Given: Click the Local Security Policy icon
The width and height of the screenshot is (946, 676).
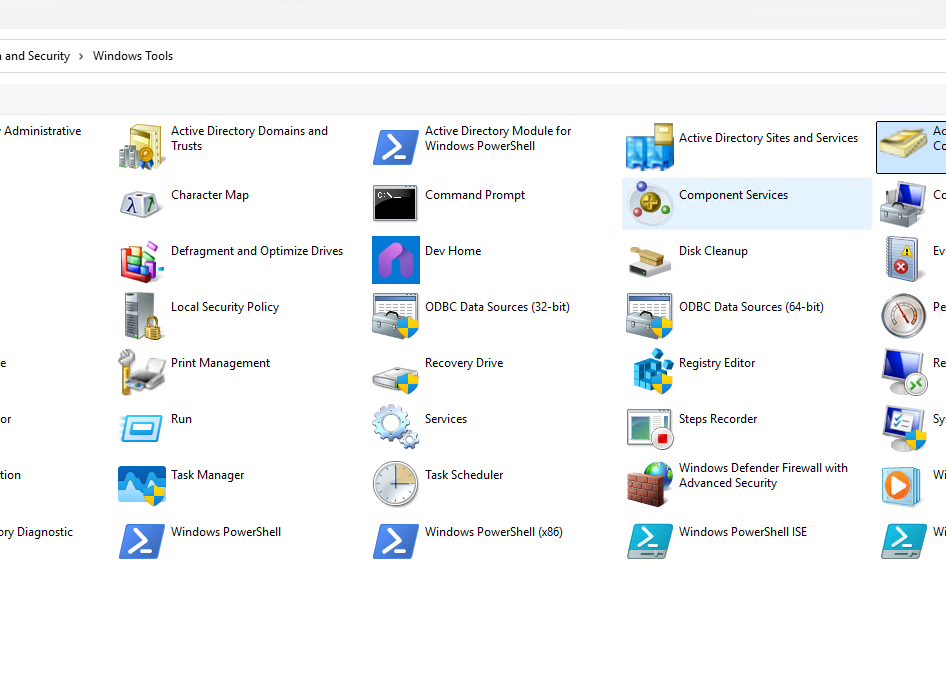Looking at the screenshot, I should (141, 316).
